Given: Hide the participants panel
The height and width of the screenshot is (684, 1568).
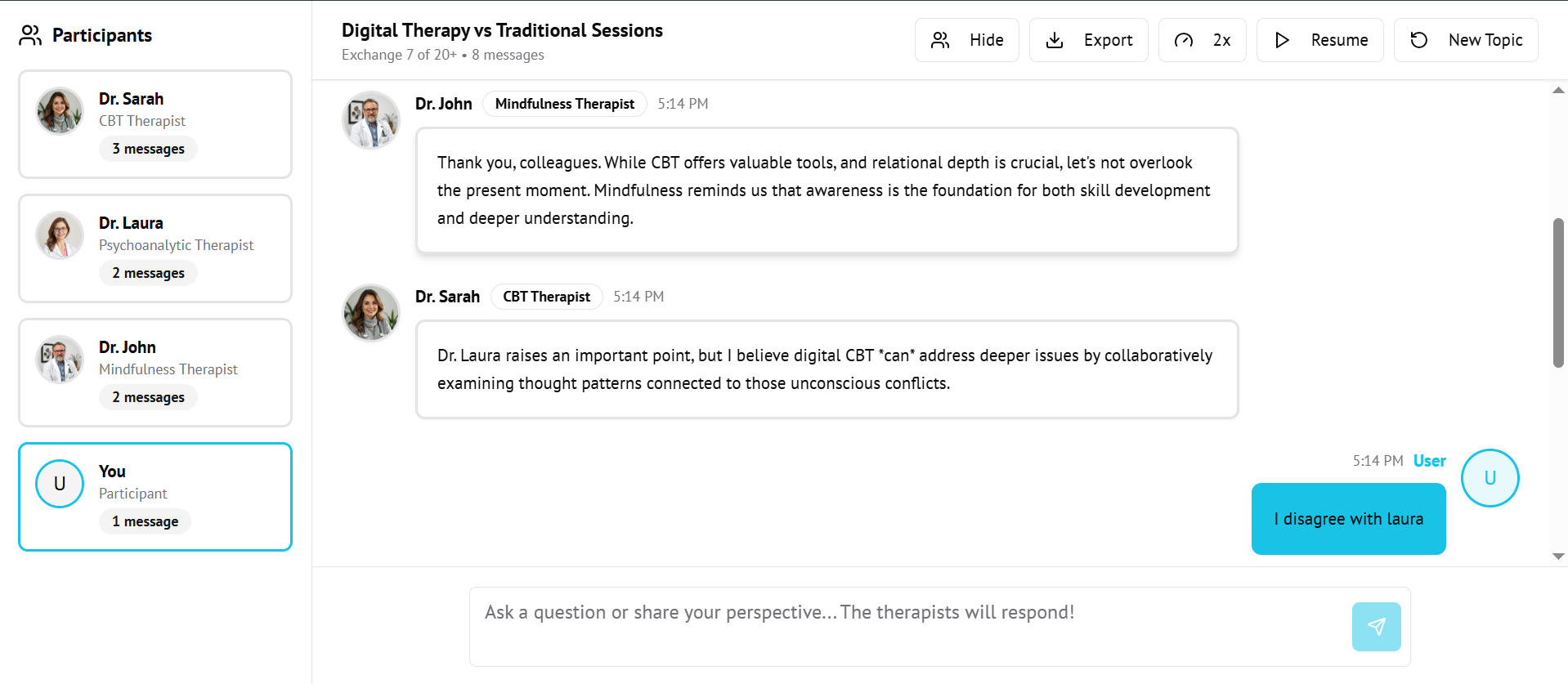Looking at the screenshot, I should click(x=966, y=40).
